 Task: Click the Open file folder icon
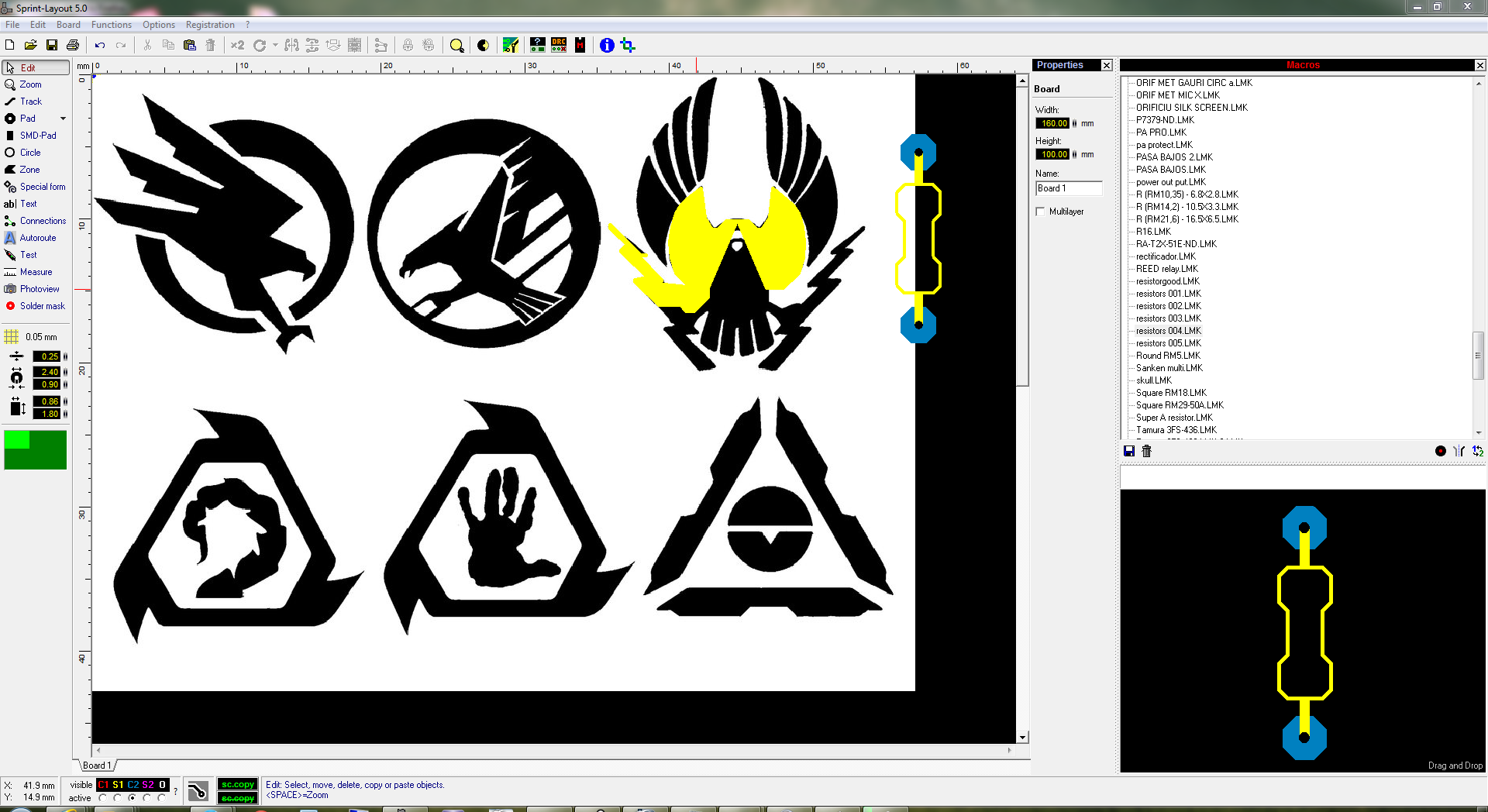pyautogui.click(x=31, y=45)
